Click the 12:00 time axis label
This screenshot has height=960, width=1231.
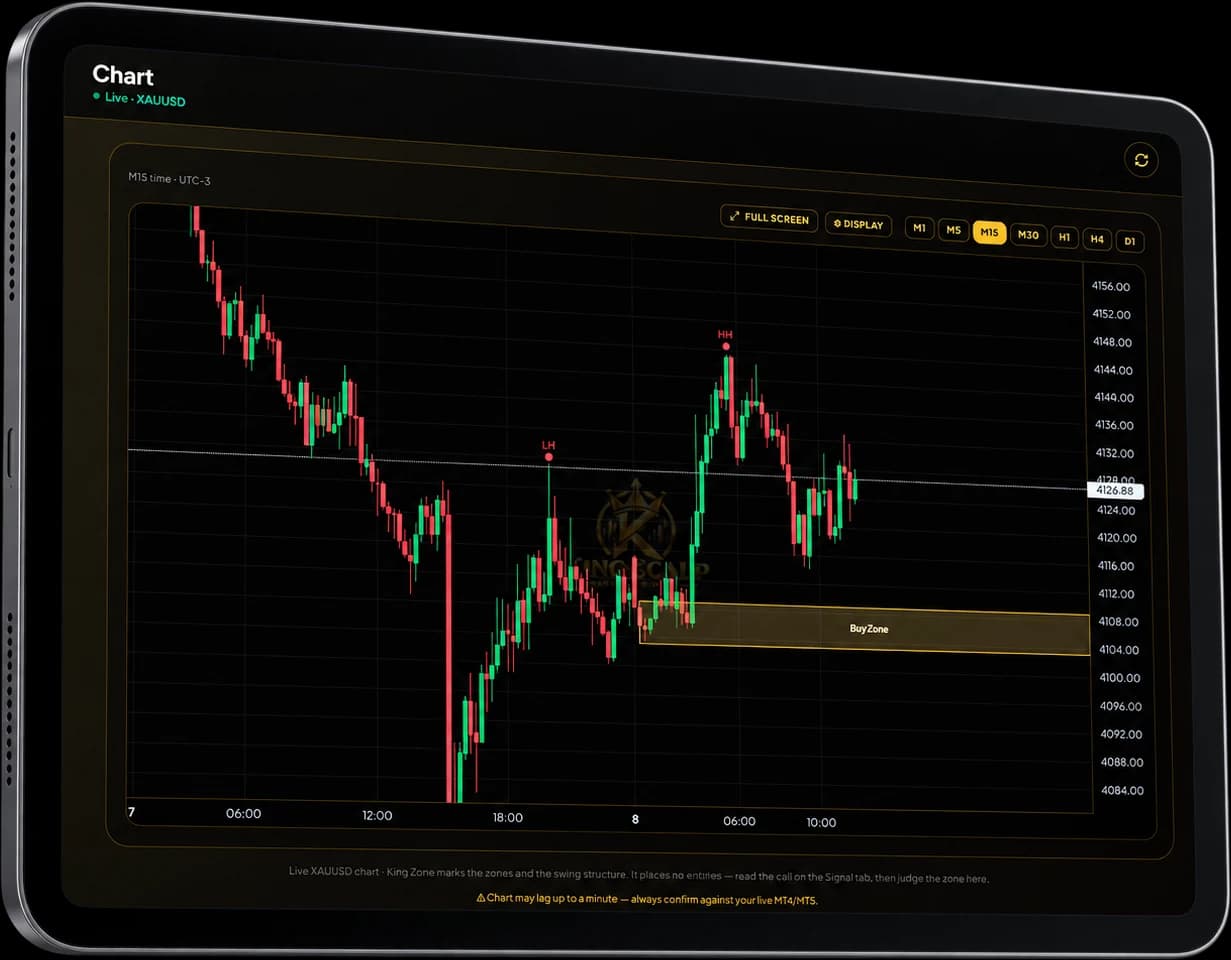coord(377,815)
